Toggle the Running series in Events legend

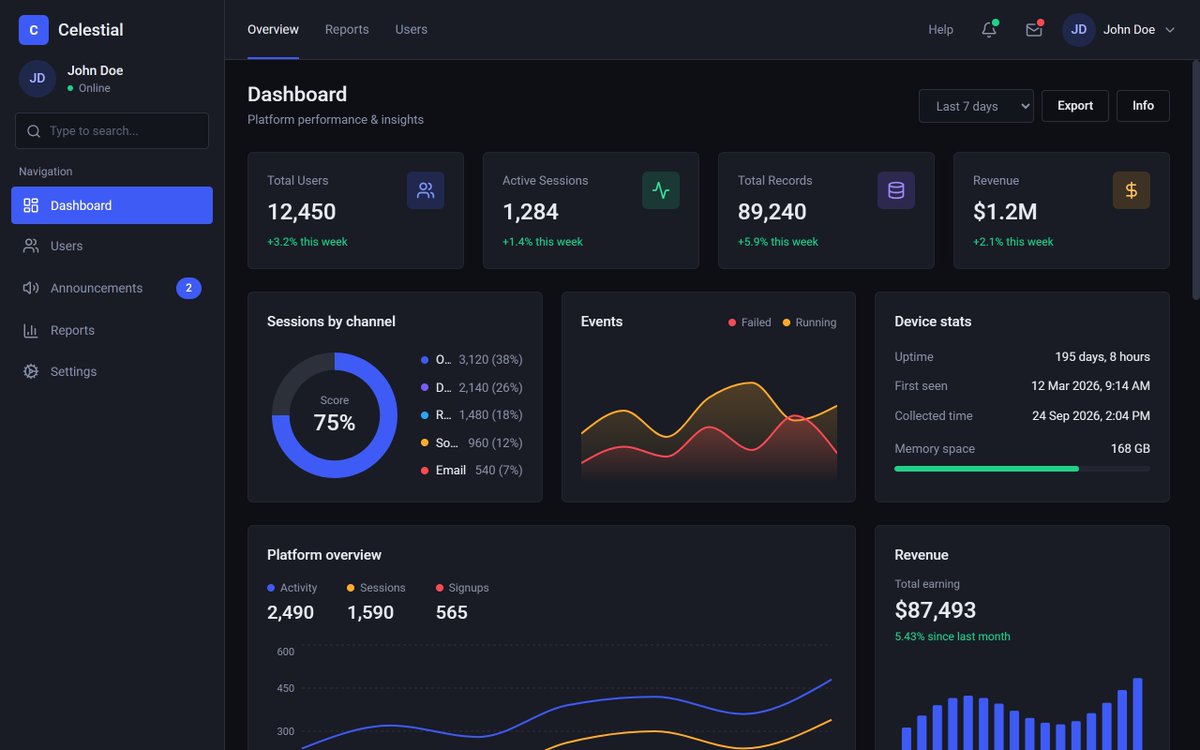click(x=809, y=322)
